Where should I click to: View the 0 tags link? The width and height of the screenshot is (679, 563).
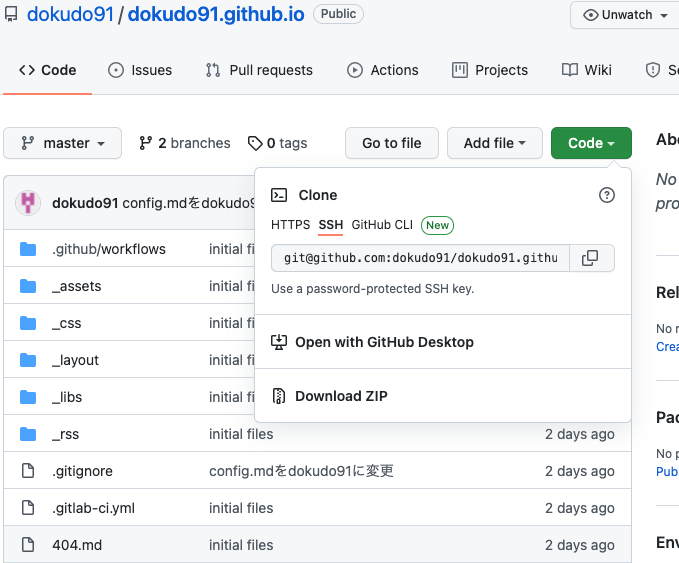coord(278,143)
